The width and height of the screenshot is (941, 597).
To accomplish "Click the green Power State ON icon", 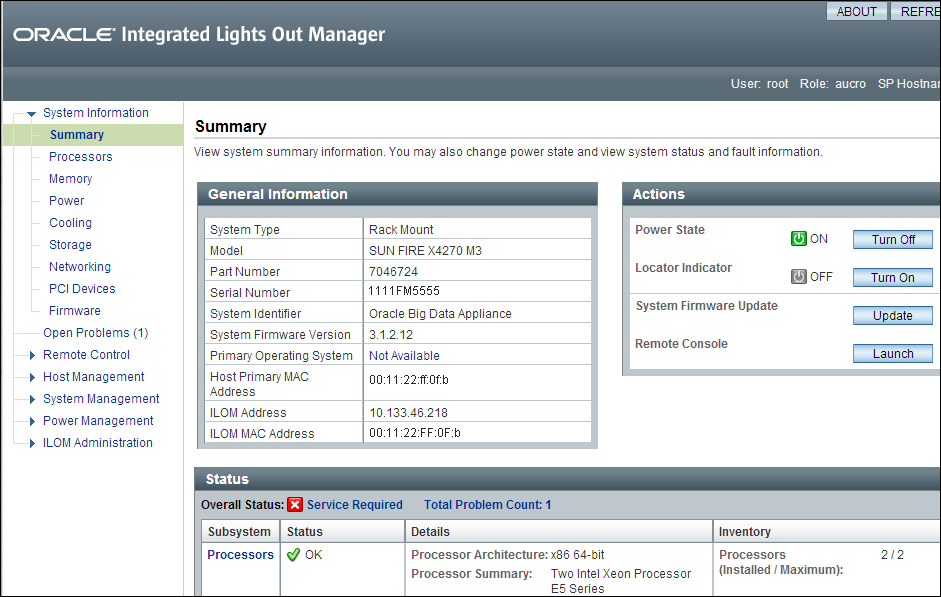I will pos(798,239).
